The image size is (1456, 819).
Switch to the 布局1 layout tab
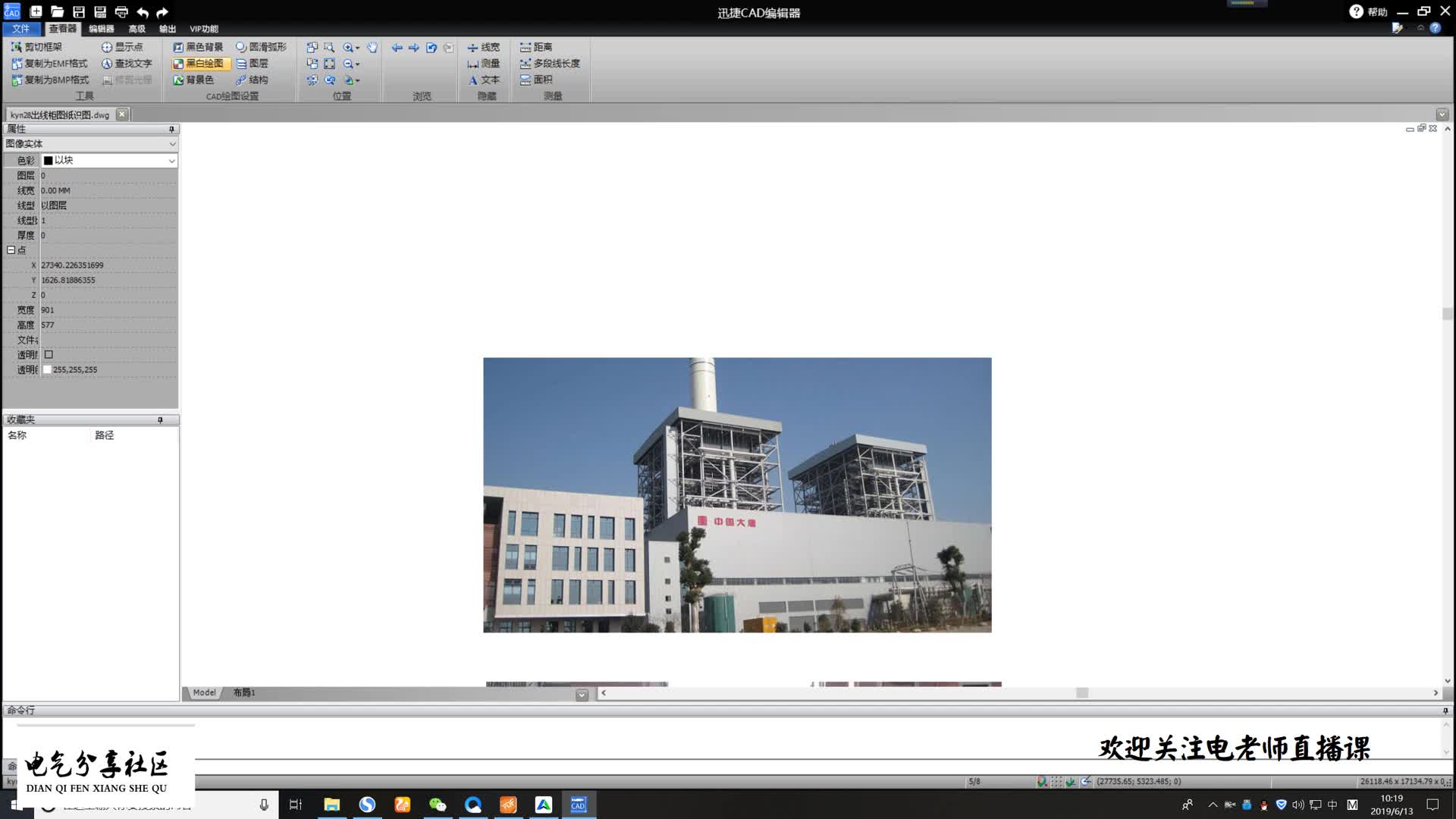point(244,693)
